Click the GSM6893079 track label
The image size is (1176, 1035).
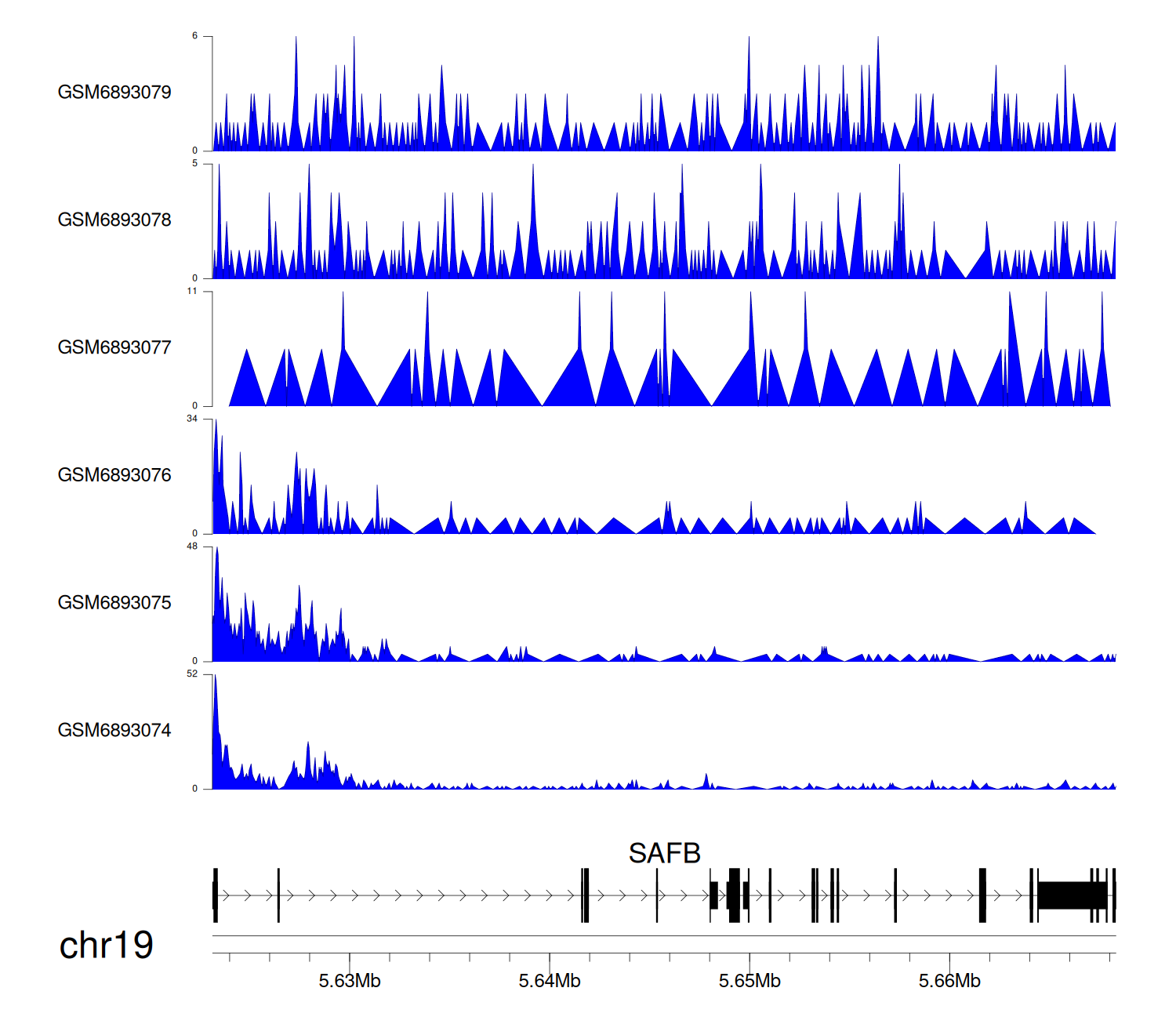pyautogui.click(x=114, y=93)
